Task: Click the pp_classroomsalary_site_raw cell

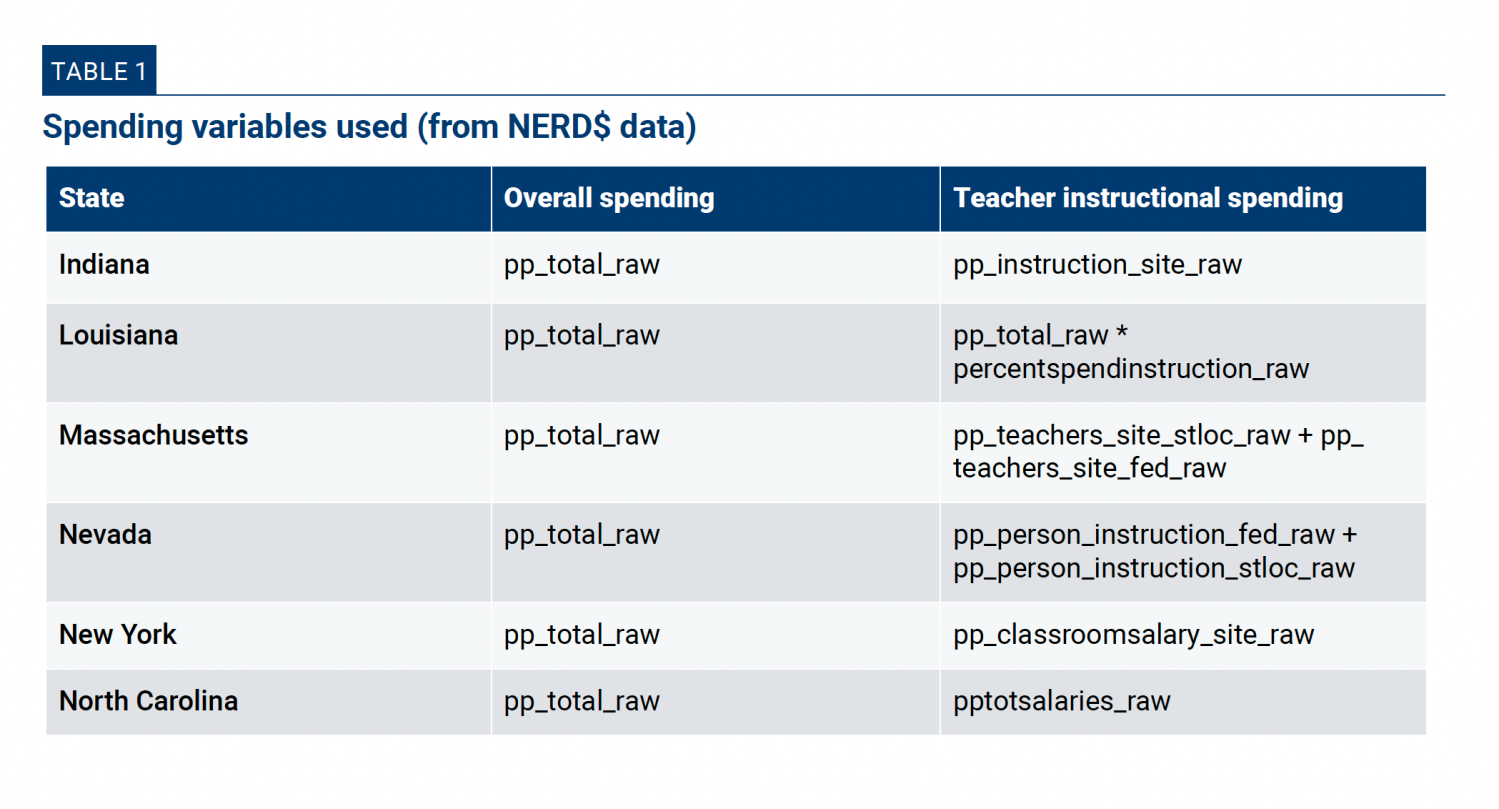Action: [1133, 635]
